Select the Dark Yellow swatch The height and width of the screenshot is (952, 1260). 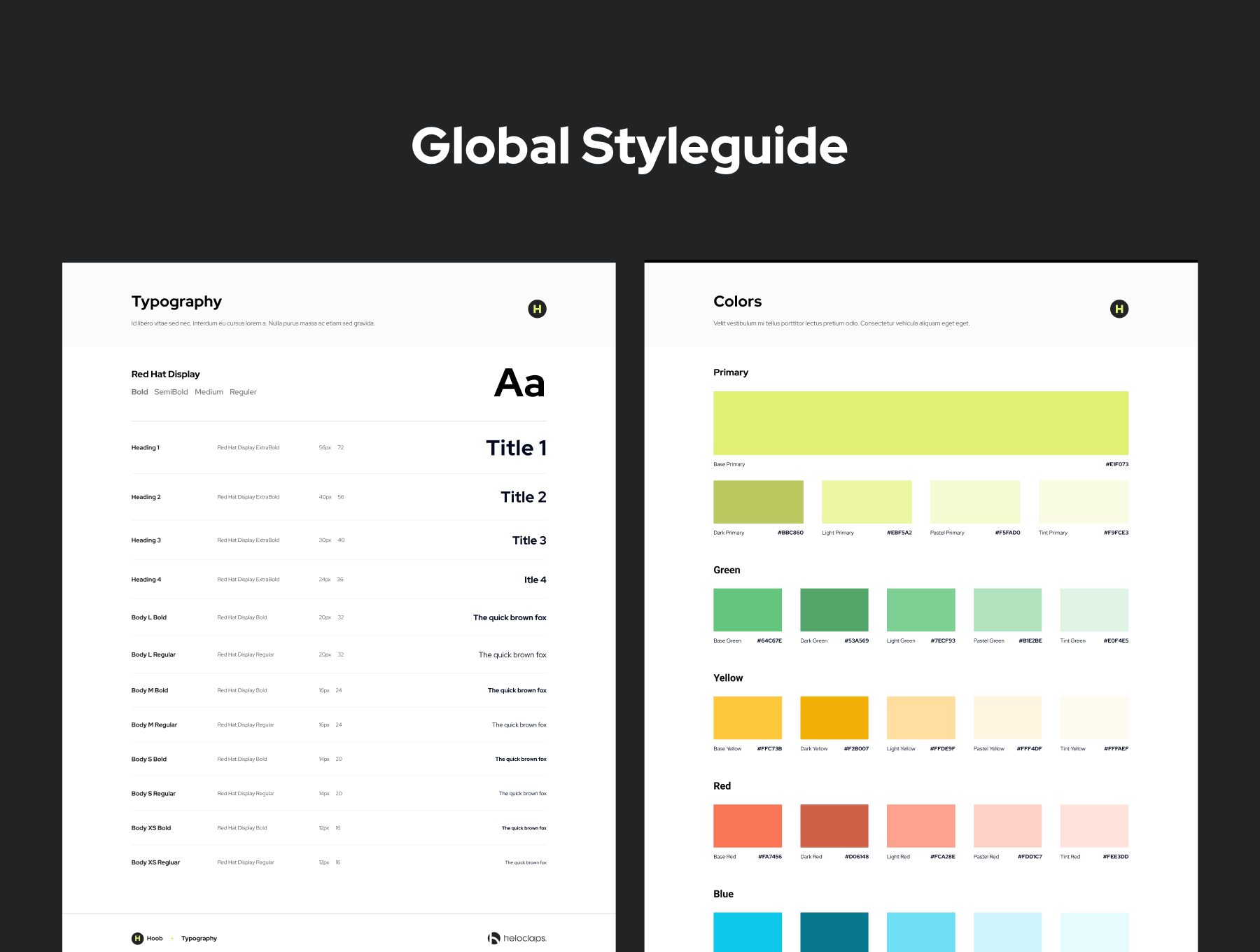834,717
